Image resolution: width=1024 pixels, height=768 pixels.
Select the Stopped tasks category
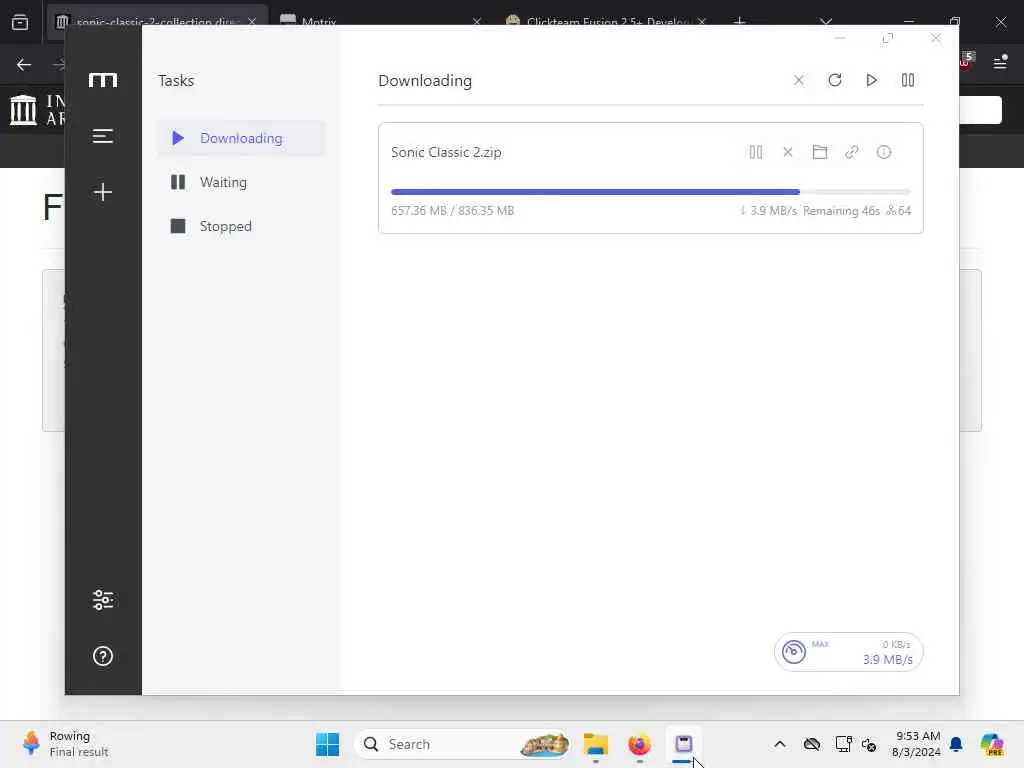point(242,226)
